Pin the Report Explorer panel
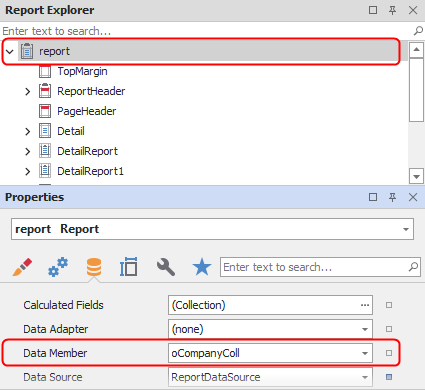The height and width of the screenshot is (390, 425). pyautogui.click(x=393, y=10)
